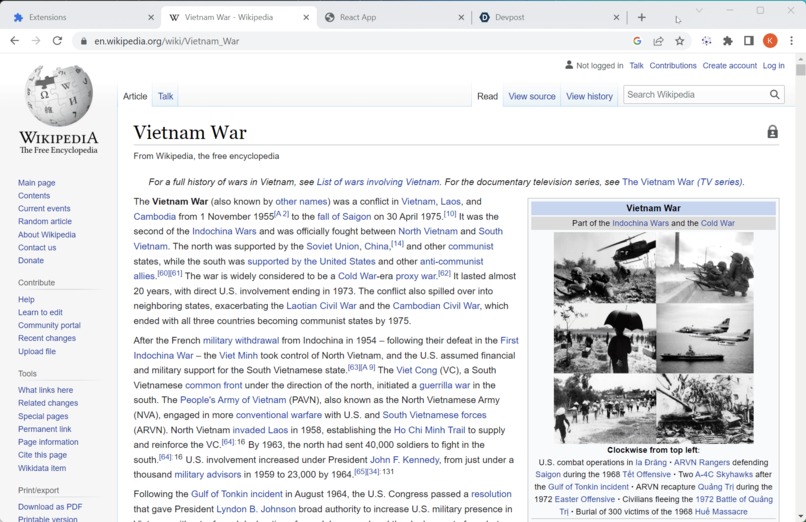The image size is (806, 522).
Task: Open What links here tool
Action: click(x=45, y=389)
